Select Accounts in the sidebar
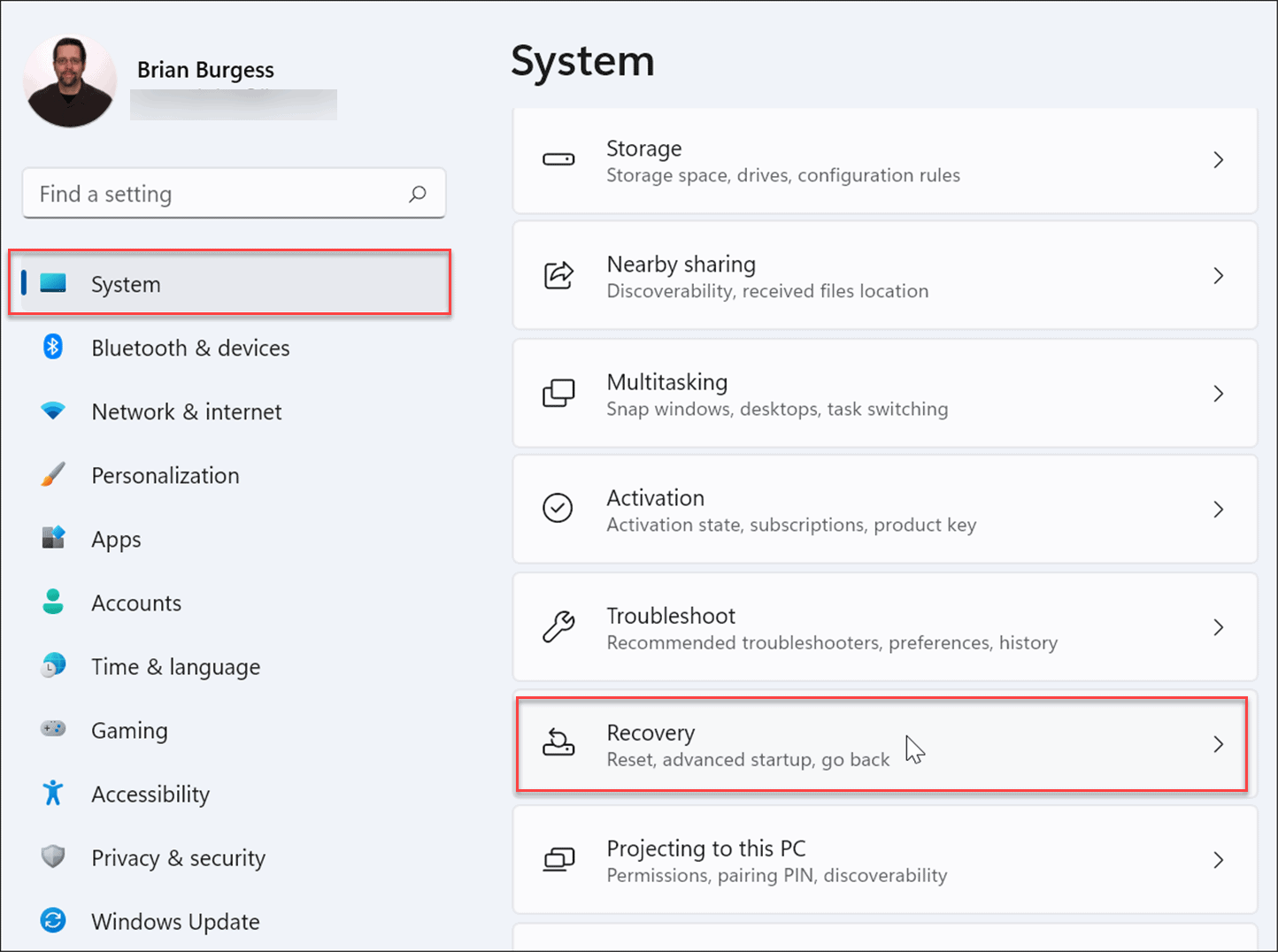 click(x=136, y=603)
